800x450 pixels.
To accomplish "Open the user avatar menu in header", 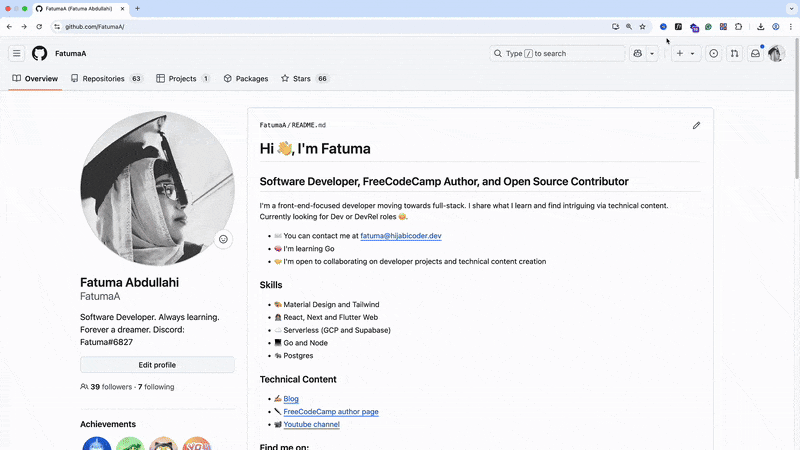I will (x=776, y=53).
